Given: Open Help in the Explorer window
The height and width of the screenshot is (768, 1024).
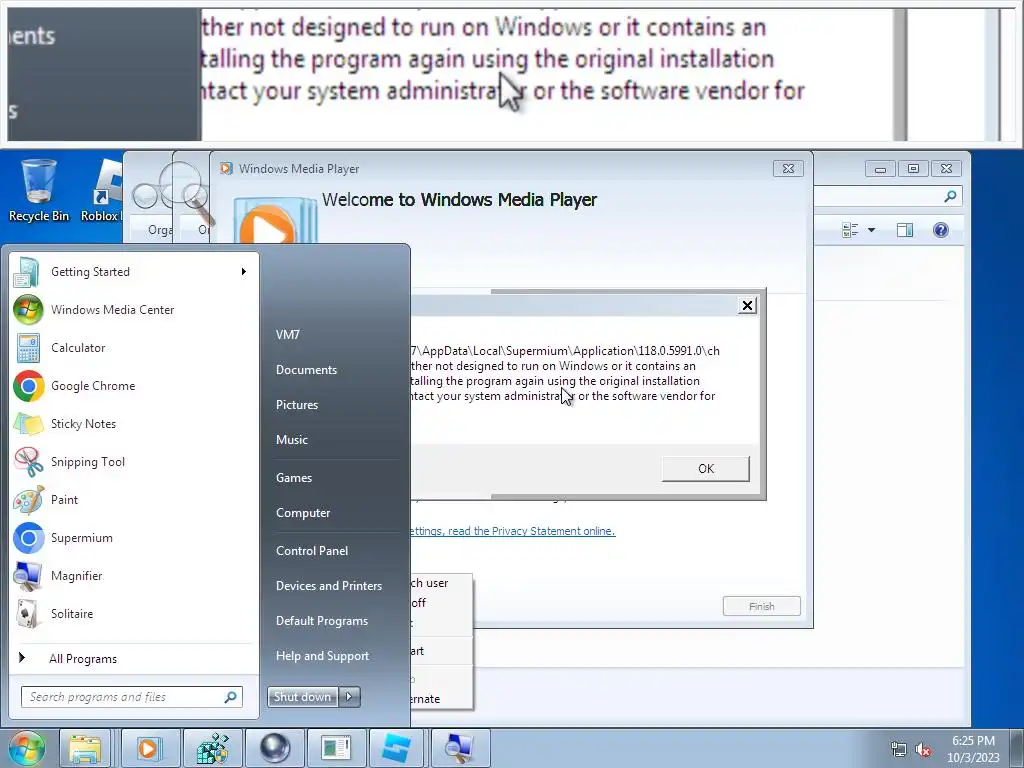Looking at the screenshot, I should 940,230.
